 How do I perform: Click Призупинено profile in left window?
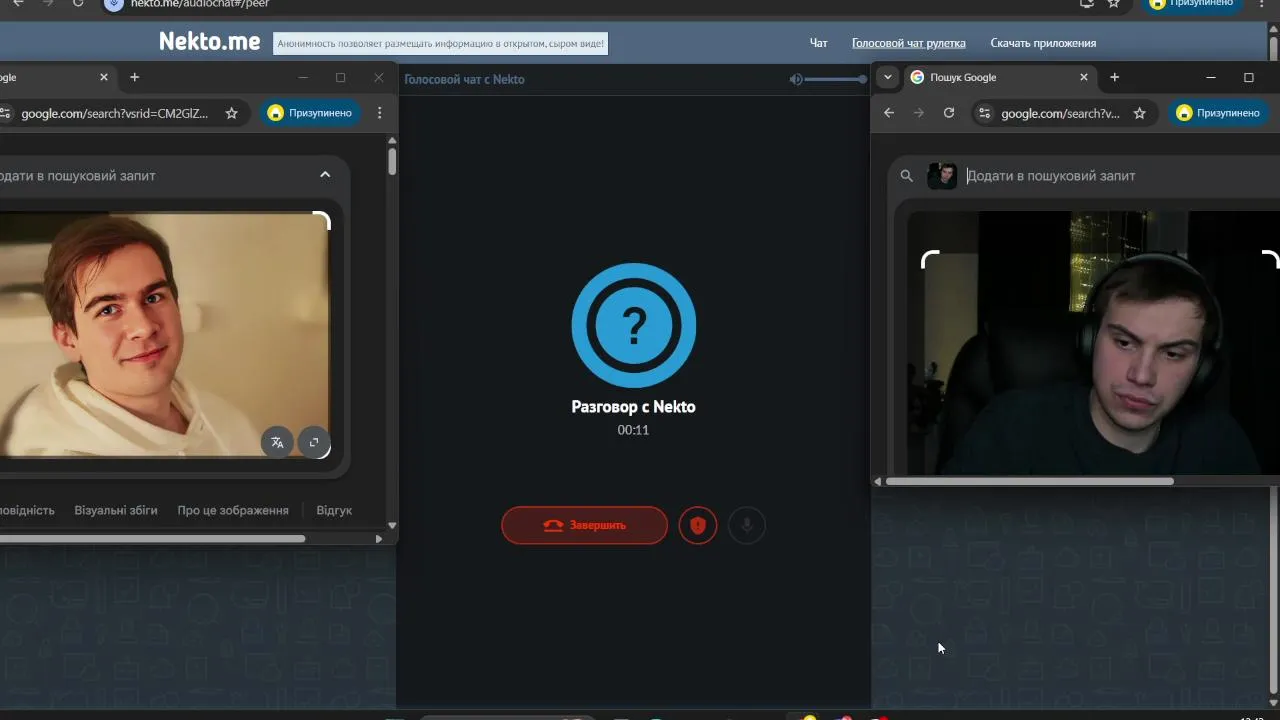click(x=310, y=113)
